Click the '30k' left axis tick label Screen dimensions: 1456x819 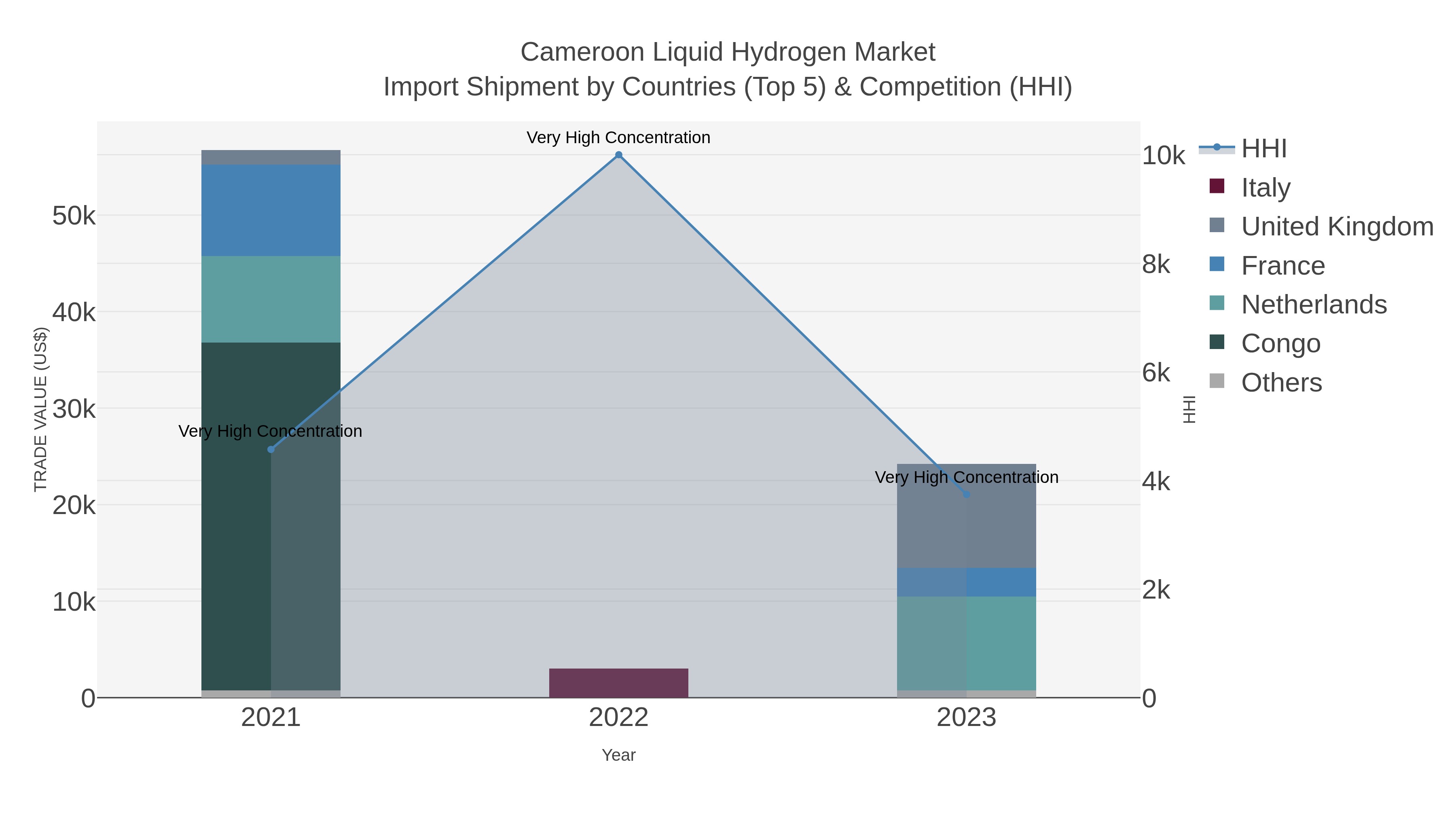coord(74,409)
